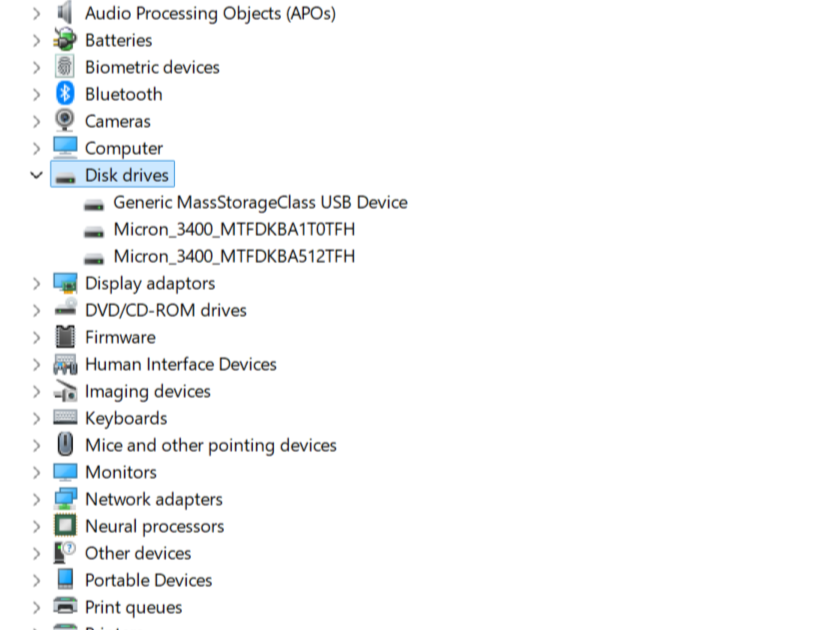Select the Portable Devices category

148,580
